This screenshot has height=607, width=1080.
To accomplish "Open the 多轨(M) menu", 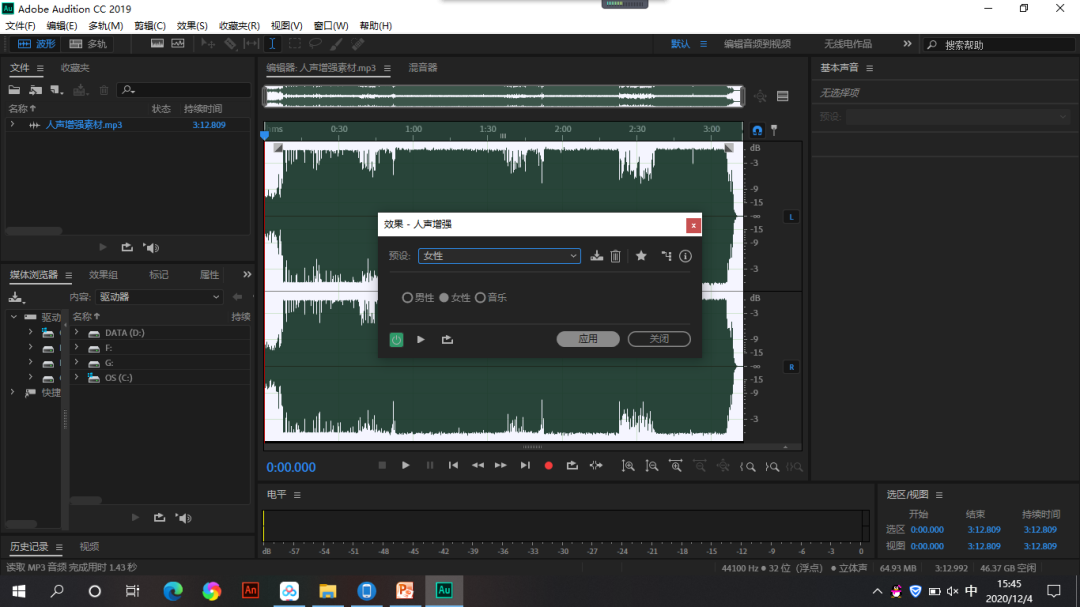I will (x=106, y=25).
